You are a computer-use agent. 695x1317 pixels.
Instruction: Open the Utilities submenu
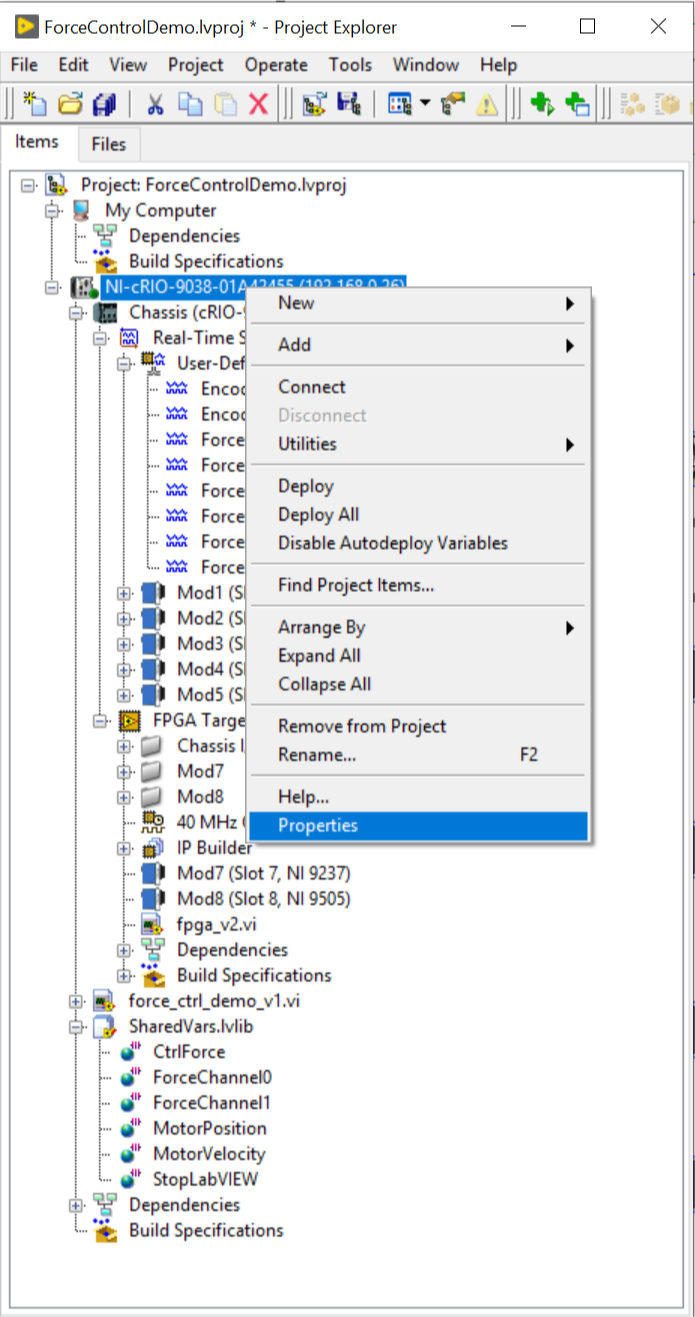(419, 444)
